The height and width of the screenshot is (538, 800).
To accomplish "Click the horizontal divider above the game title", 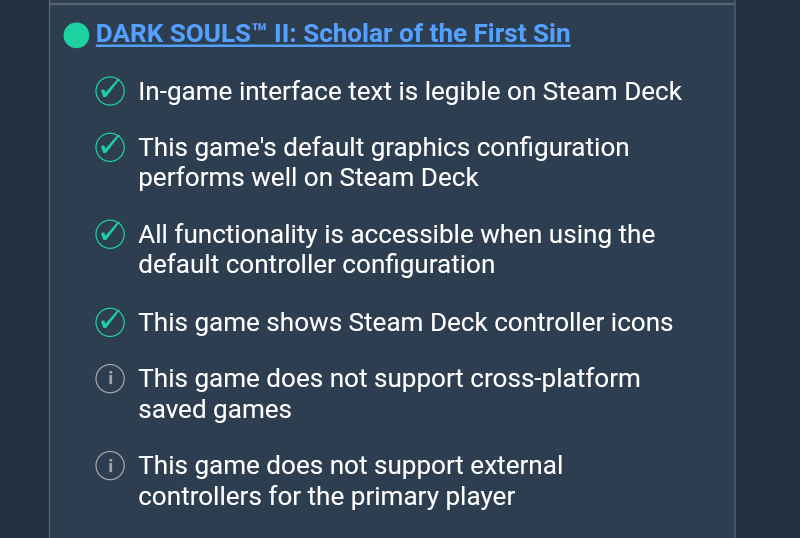I will point(392,3).
